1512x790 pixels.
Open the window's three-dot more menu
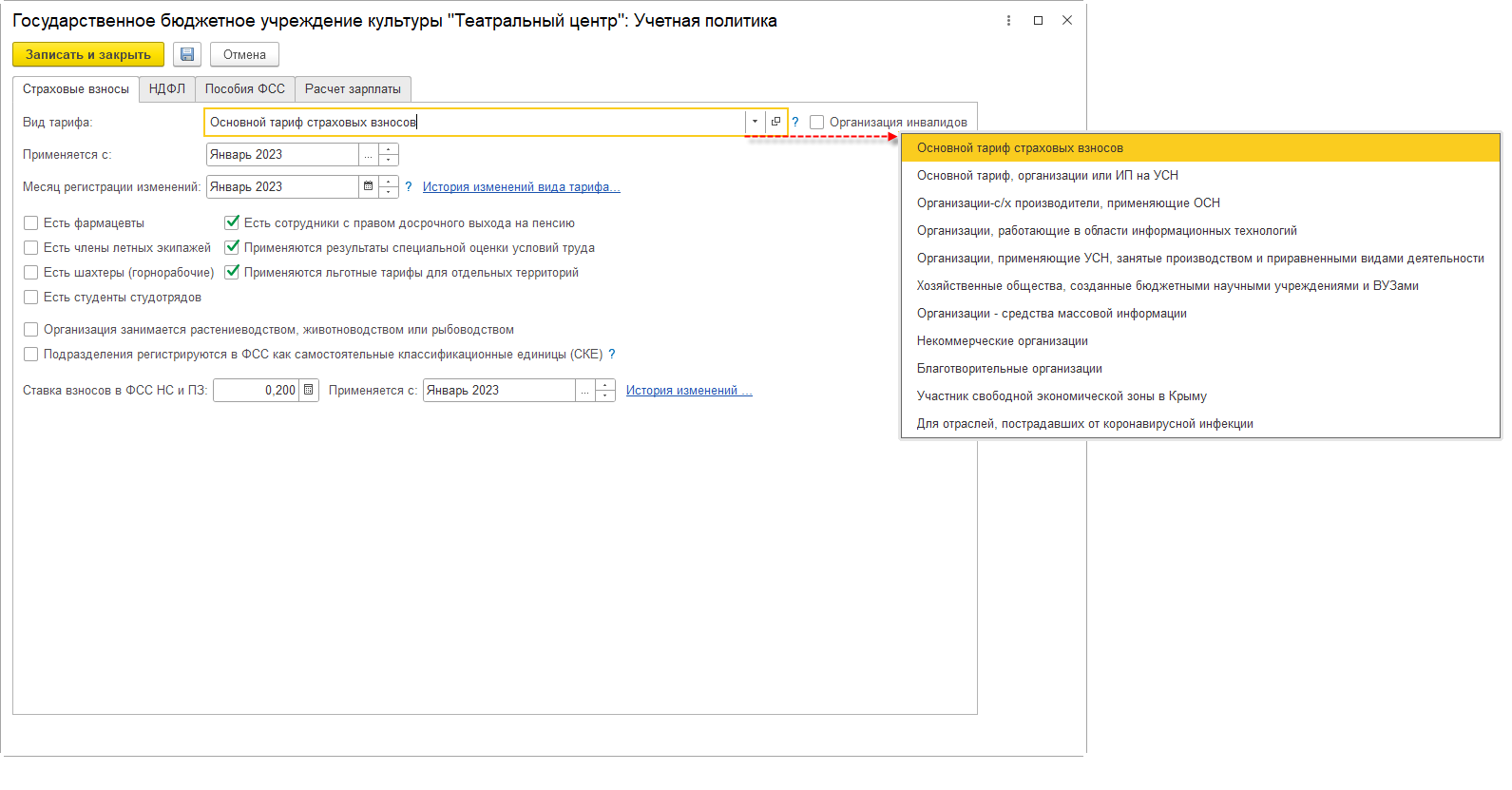(1008, 20)
